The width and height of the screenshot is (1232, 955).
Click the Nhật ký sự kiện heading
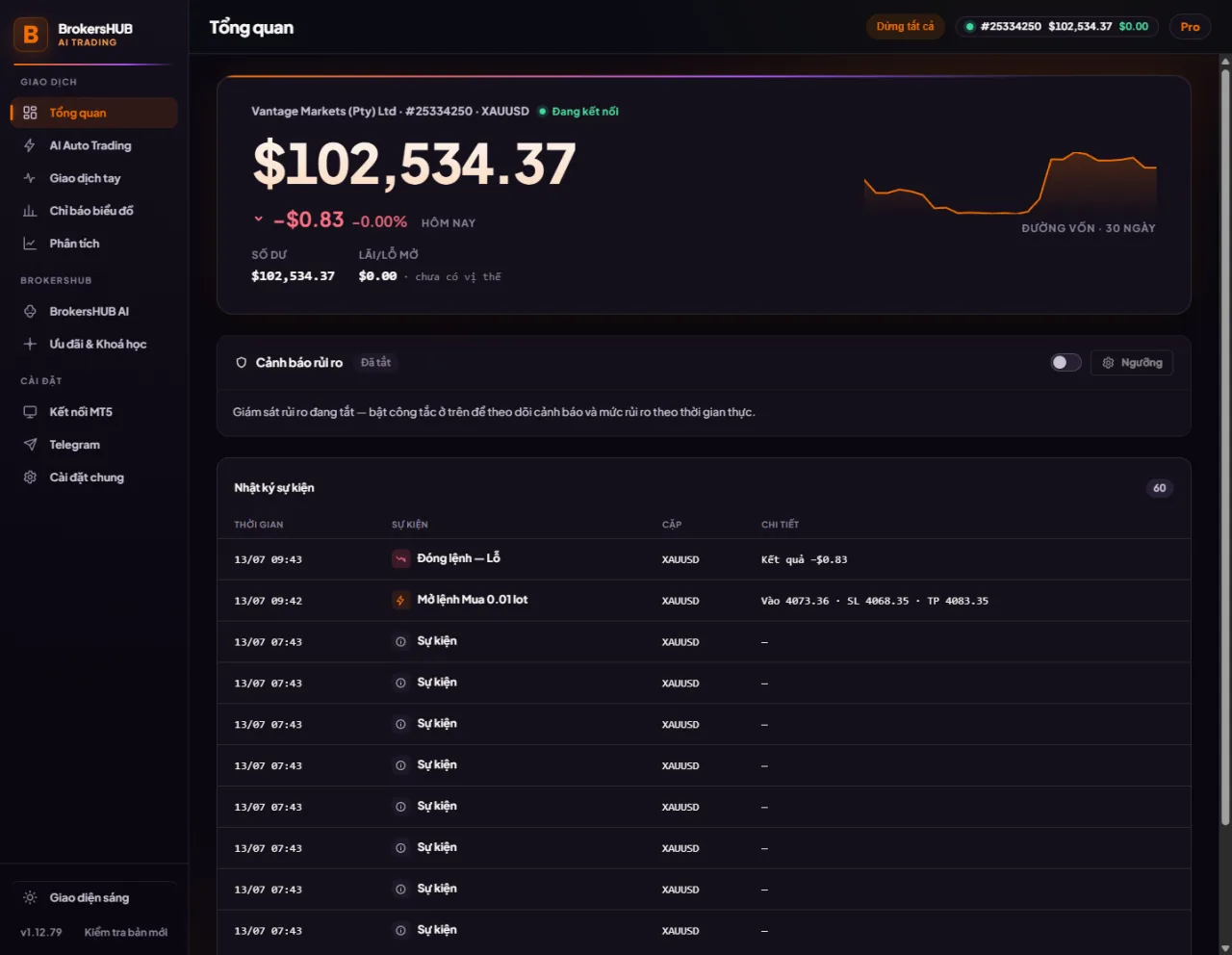274,488
